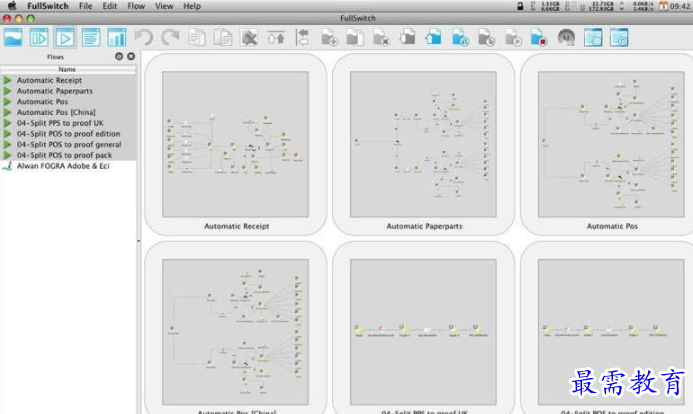Click the Redo arrow in toolbar
Screen dimensions: 693x414
coord(170,38)
